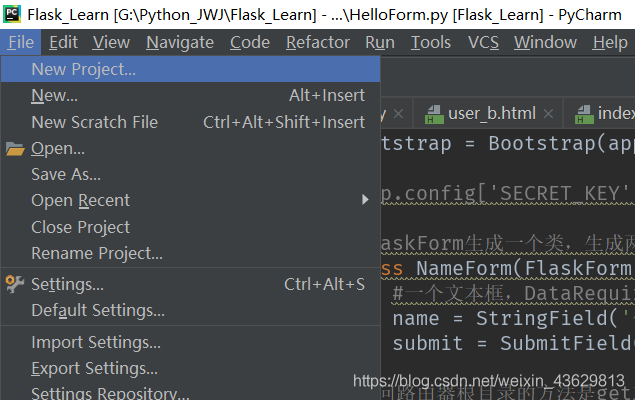Close the tab left of user_b.html
The height and width of the screenshot is (400, 635).
point(398,114)
